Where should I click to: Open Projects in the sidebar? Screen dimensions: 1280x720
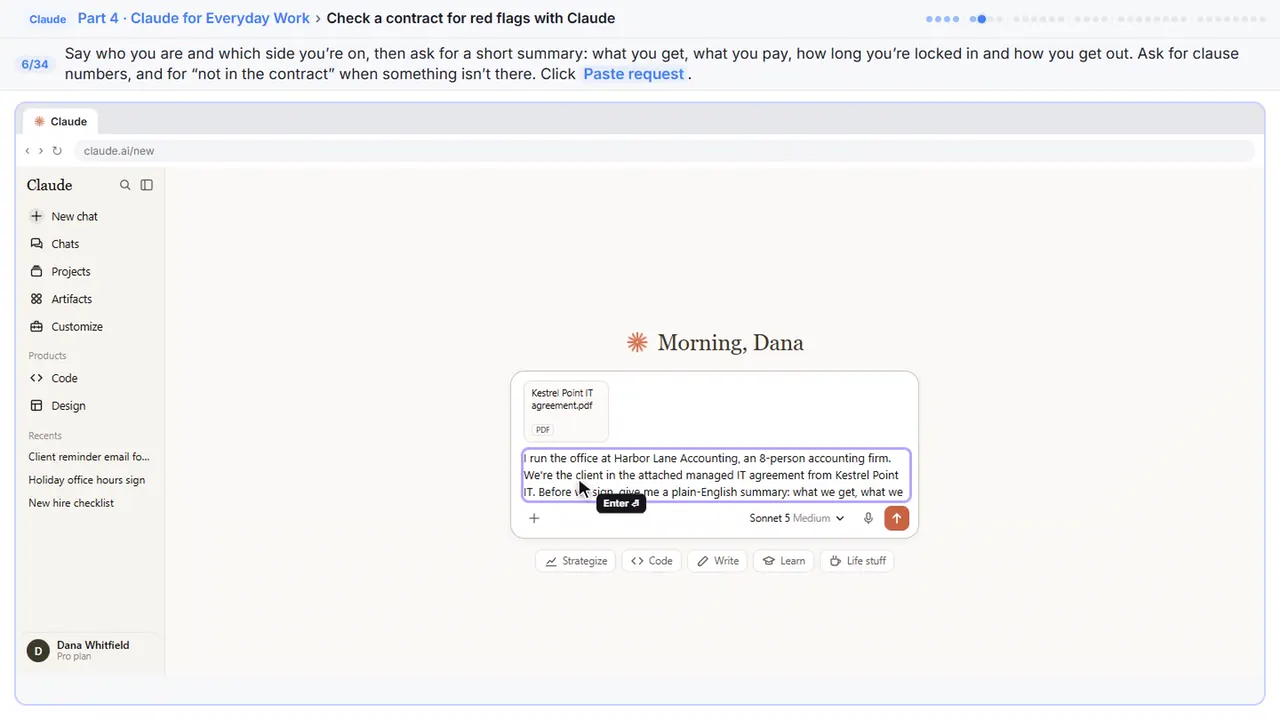(90, 271)
